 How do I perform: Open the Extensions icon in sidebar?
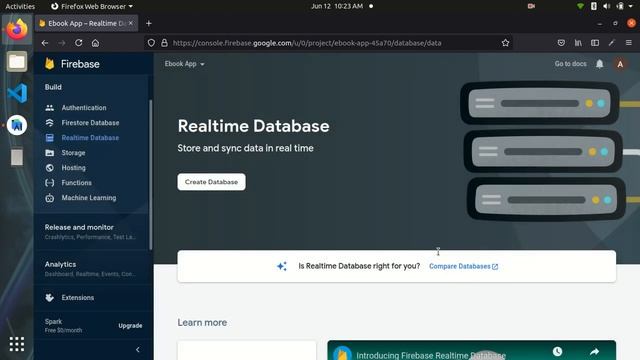pos(49,298)
